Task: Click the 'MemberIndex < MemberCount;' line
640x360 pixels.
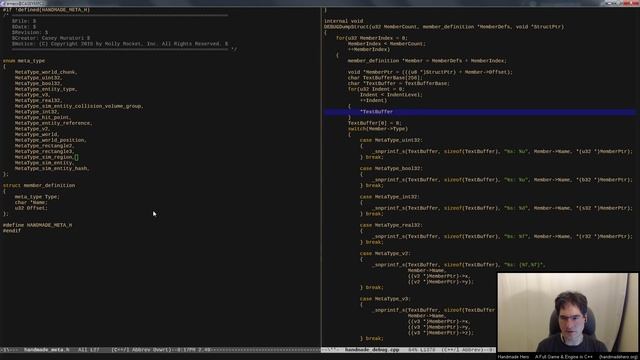Action: click(387, 44)
